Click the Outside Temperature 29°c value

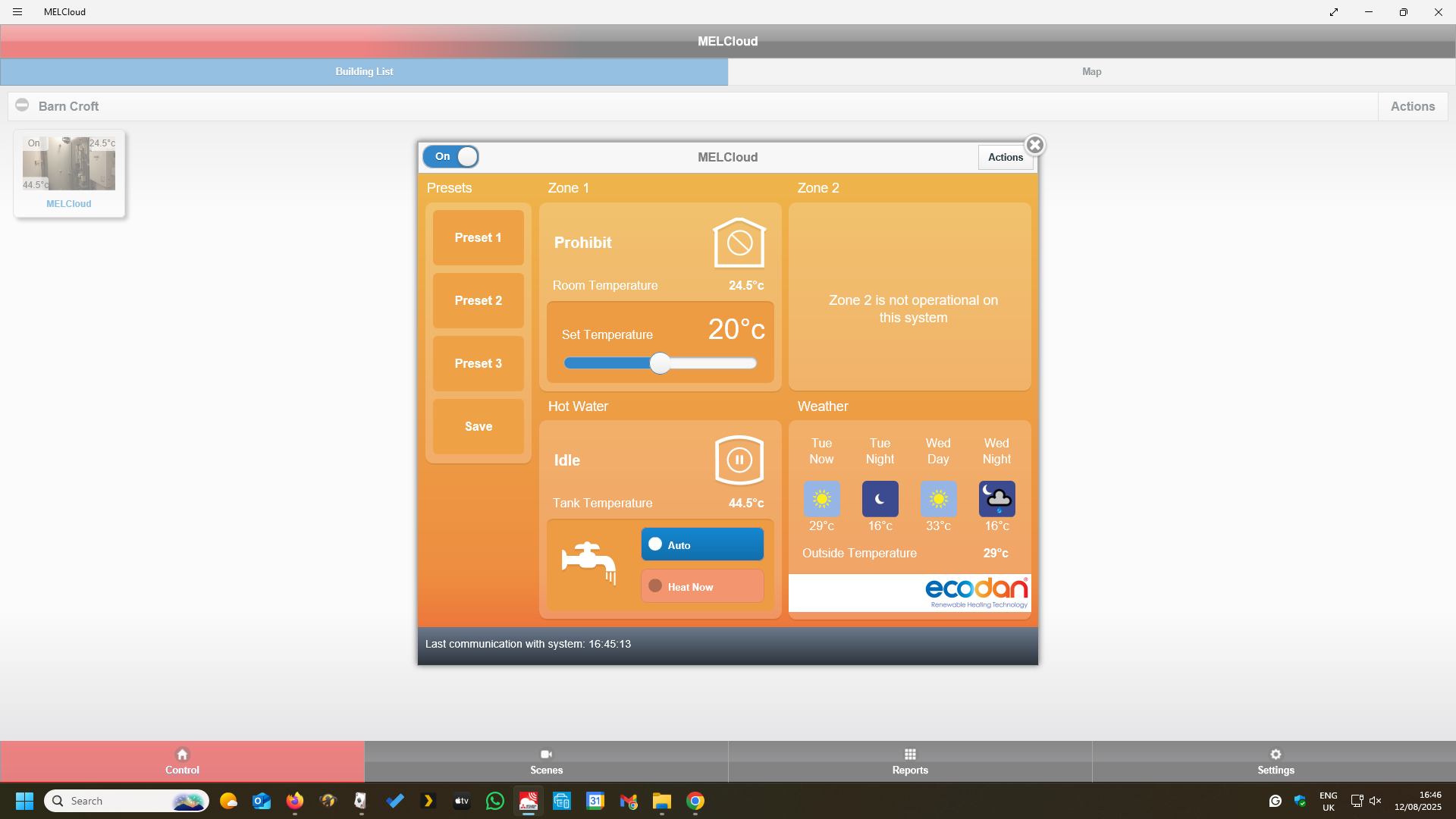(x=996, y=553)
